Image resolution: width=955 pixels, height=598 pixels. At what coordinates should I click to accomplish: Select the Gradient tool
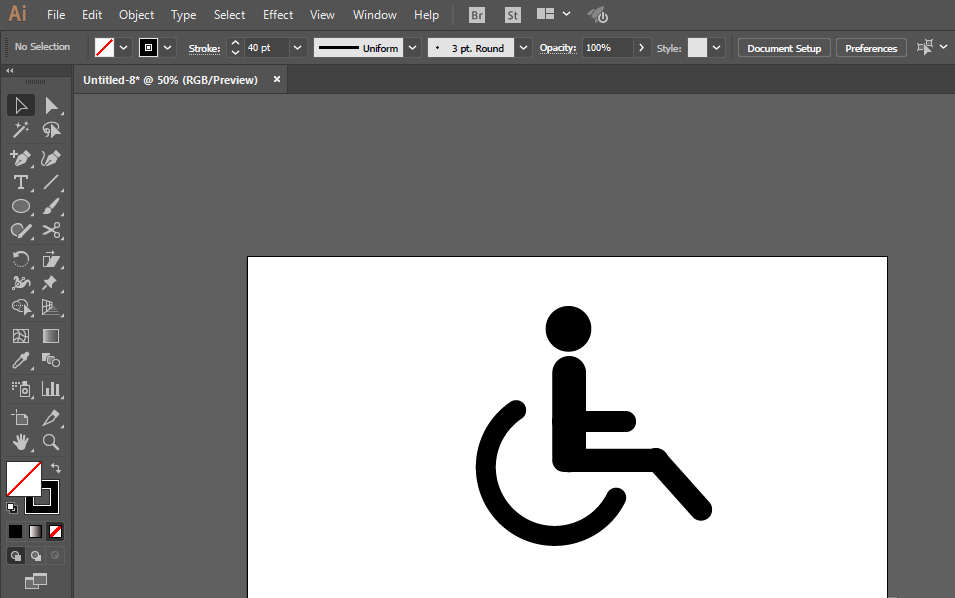[x=51, y=336]
